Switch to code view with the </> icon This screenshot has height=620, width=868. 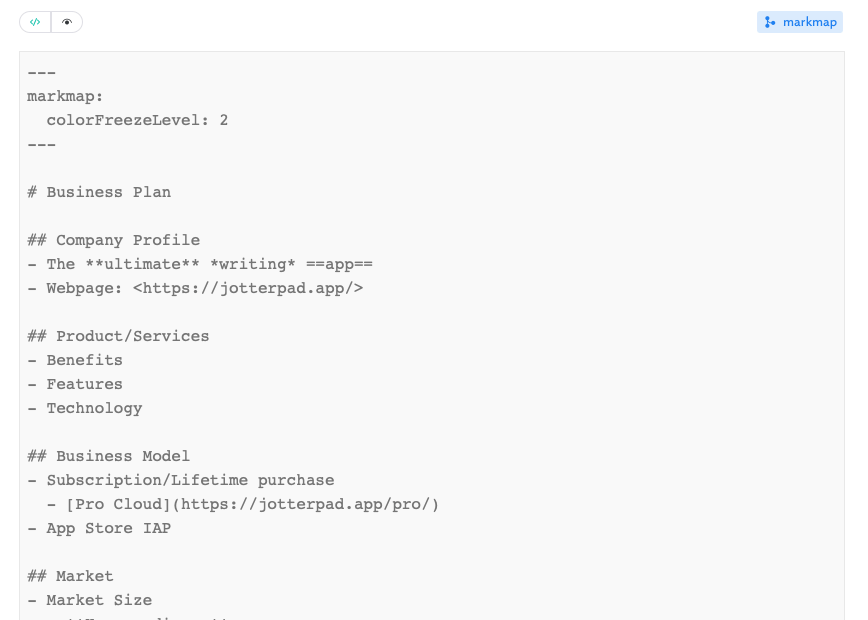(x=35, y=21)
